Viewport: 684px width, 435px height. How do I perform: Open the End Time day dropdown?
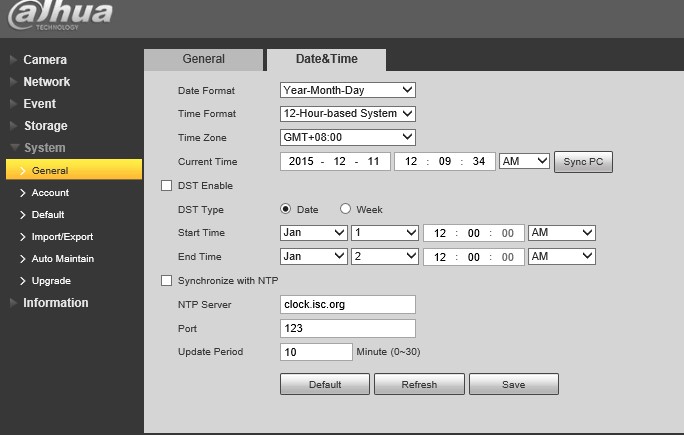[385, 257]
